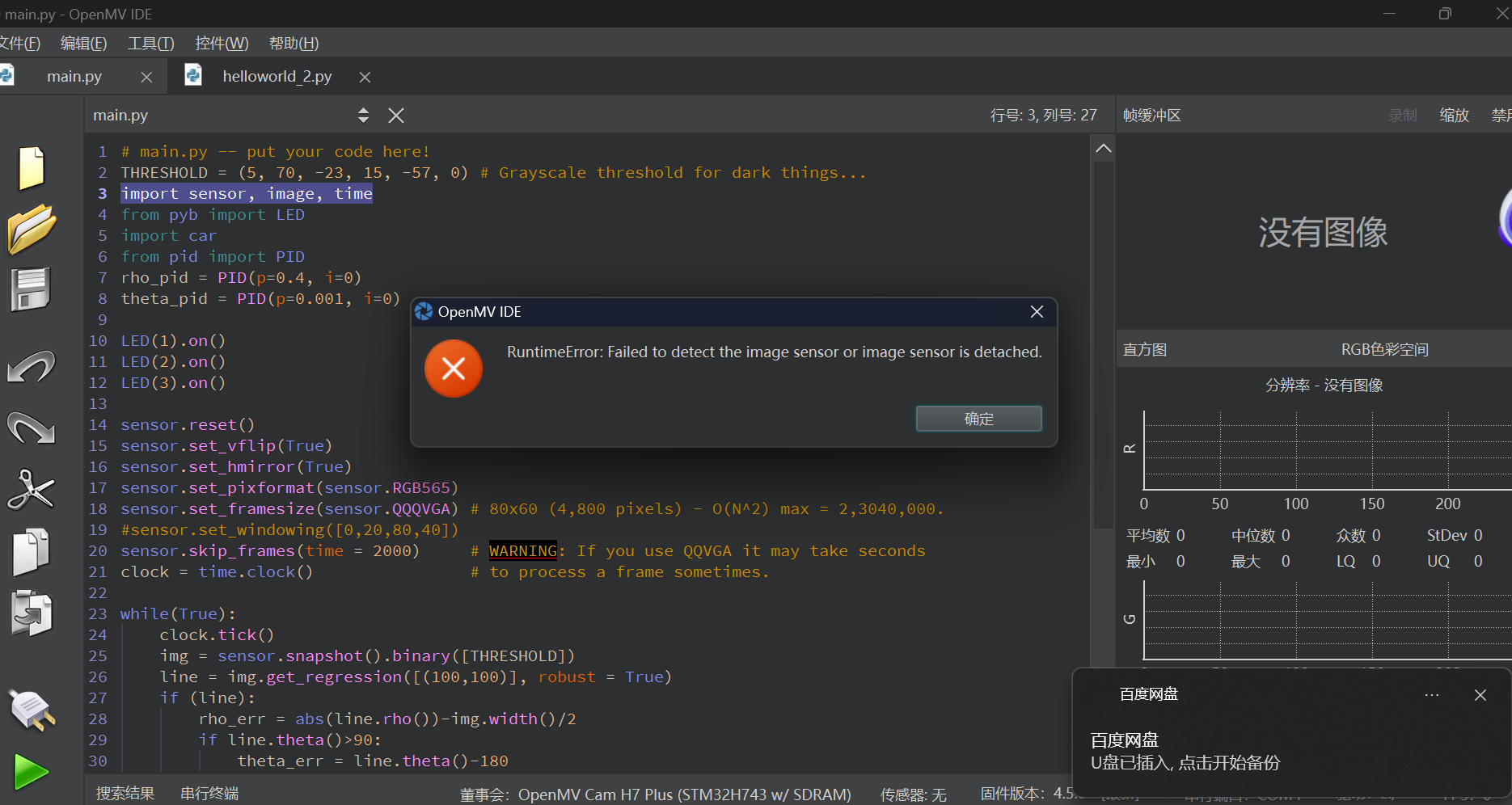
Task: Close the OpenMV IDE error dialog
Action: tap(1037, 312)
